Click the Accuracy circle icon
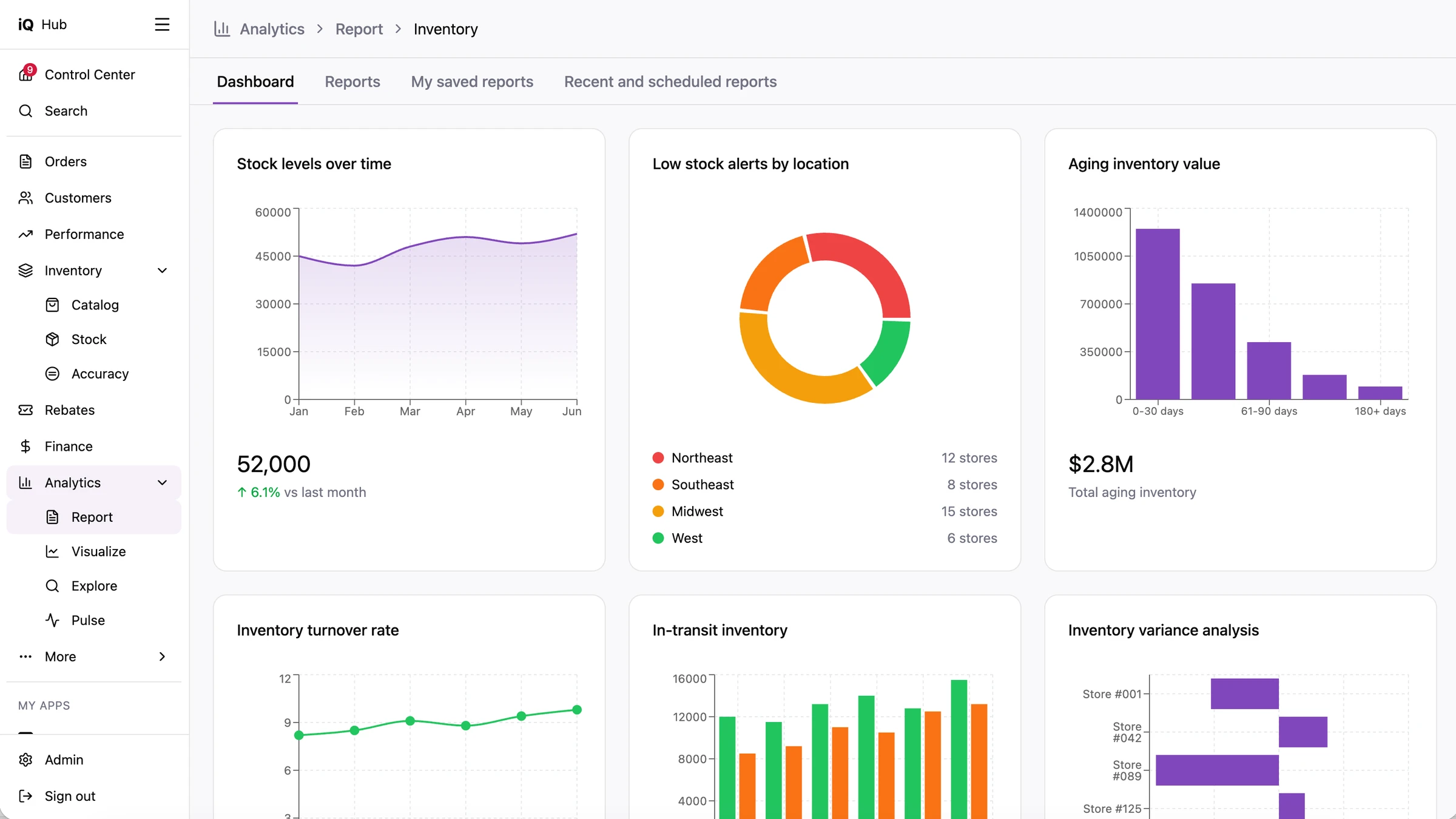 [52, 374]
